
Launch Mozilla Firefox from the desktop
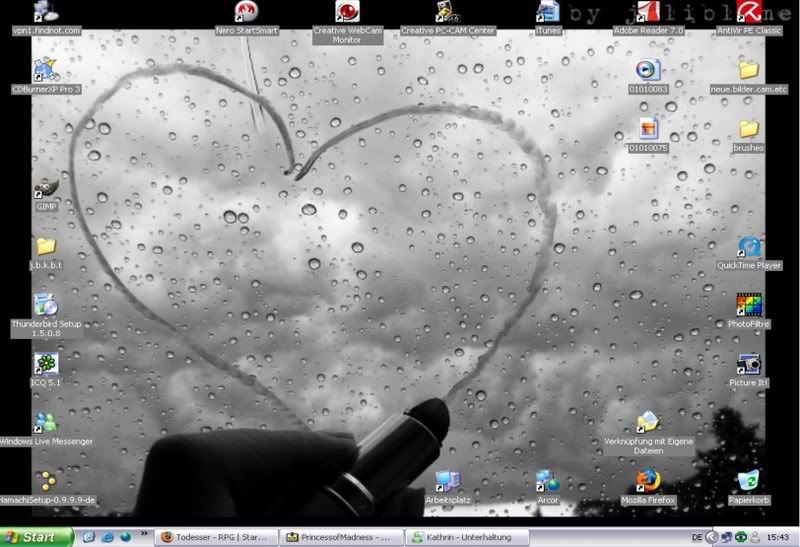tap(648, 481)
